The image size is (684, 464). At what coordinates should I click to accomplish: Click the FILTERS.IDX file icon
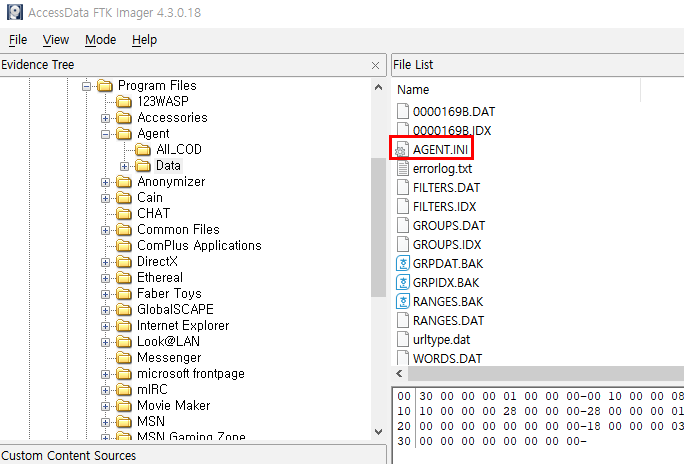pos(403,206)
